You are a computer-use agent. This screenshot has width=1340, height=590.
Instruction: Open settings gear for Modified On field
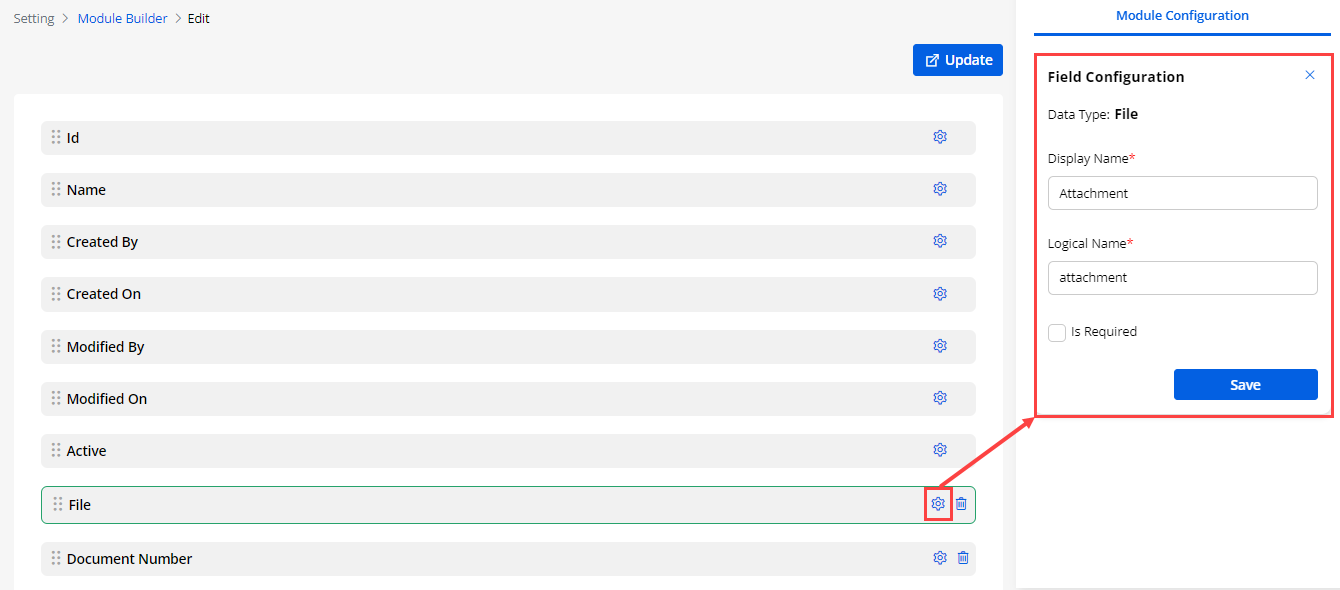(x=940, y=398)
